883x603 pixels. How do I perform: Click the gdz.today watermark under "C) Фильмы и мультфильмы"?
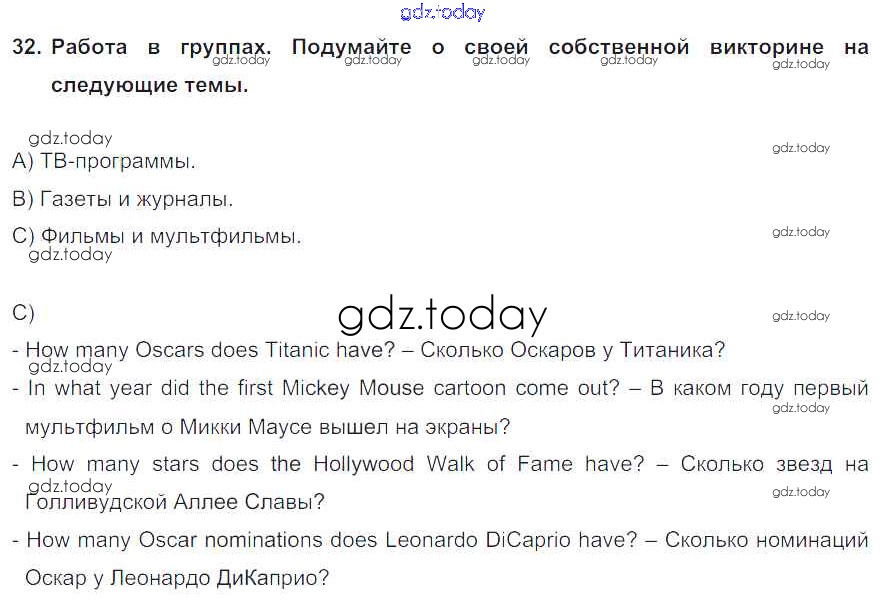point(70,255)
